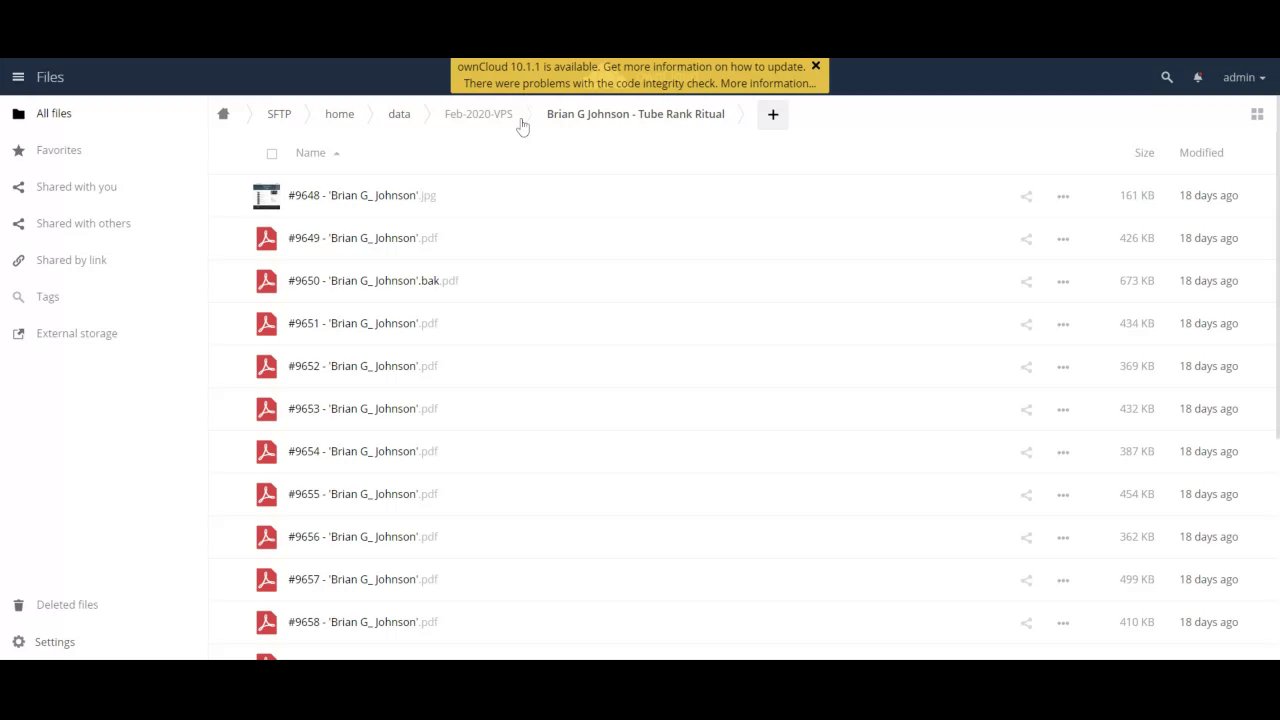The height and width of the screenshot is (720, 1280).
Task: Open more actions menu for file #9657
Action: [x=1063, y=580]
